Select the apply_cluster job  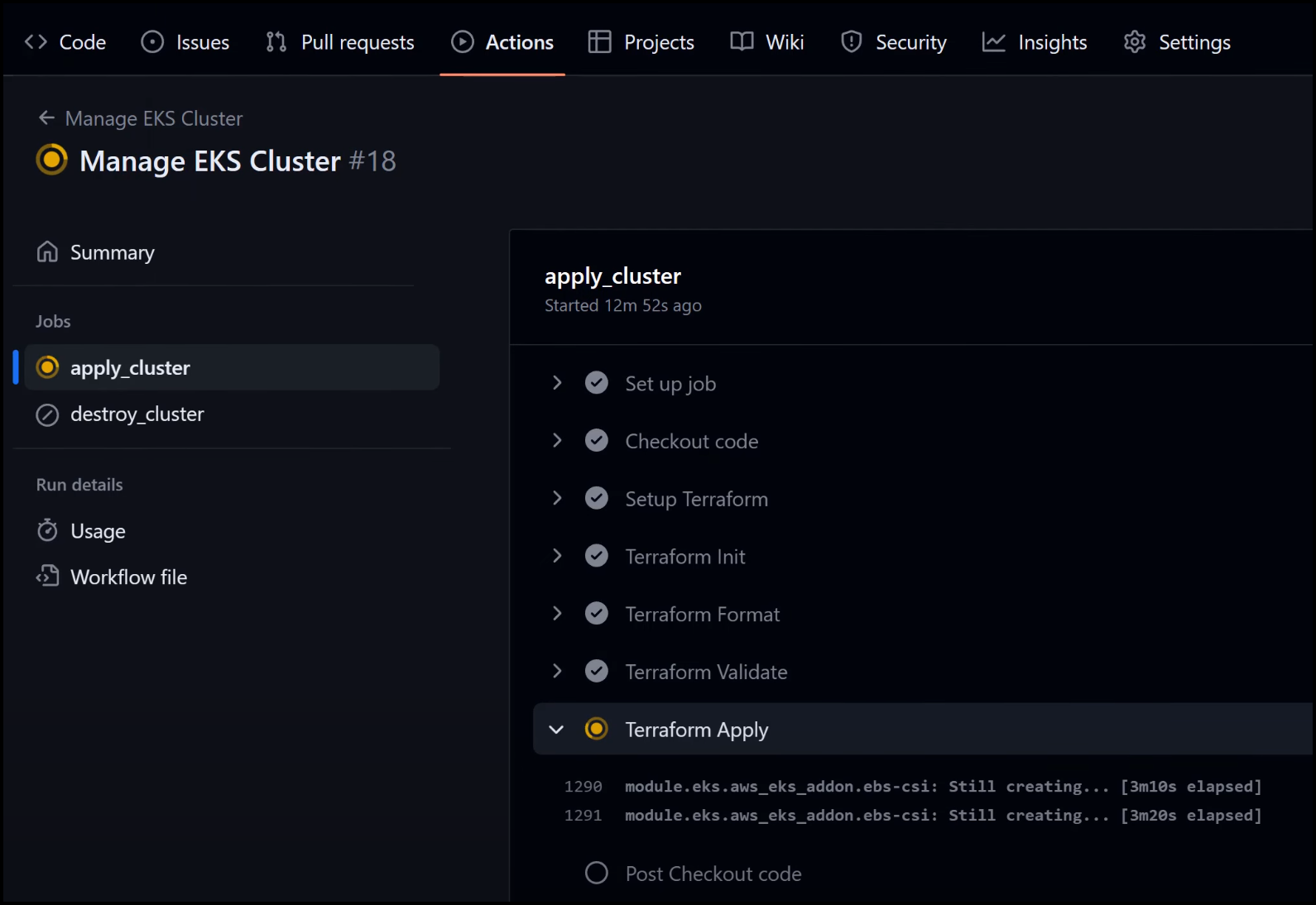[x=232, y=367]
